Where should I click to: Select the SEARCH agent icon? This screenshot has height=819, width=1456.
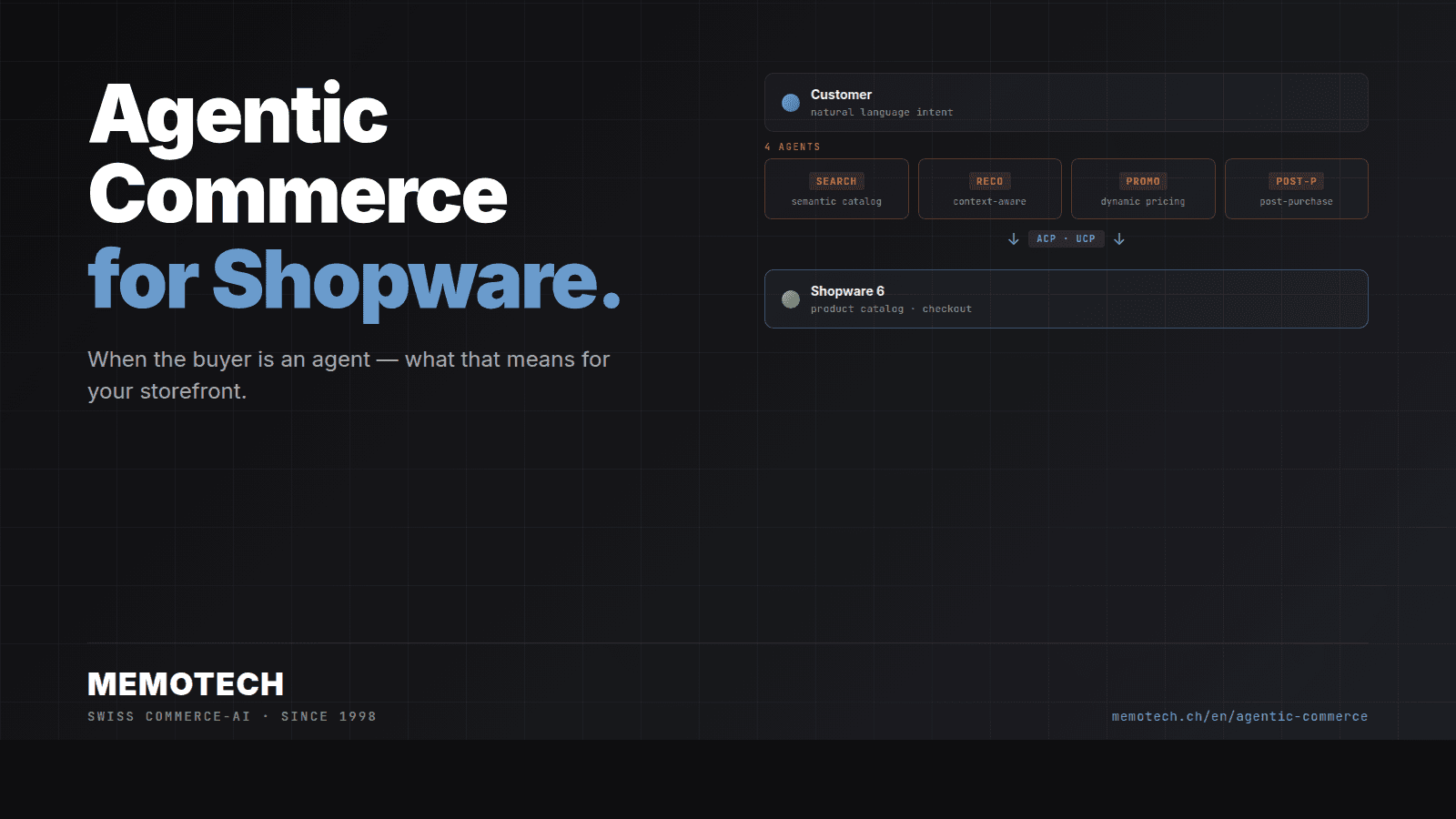(x=835, y=180)
